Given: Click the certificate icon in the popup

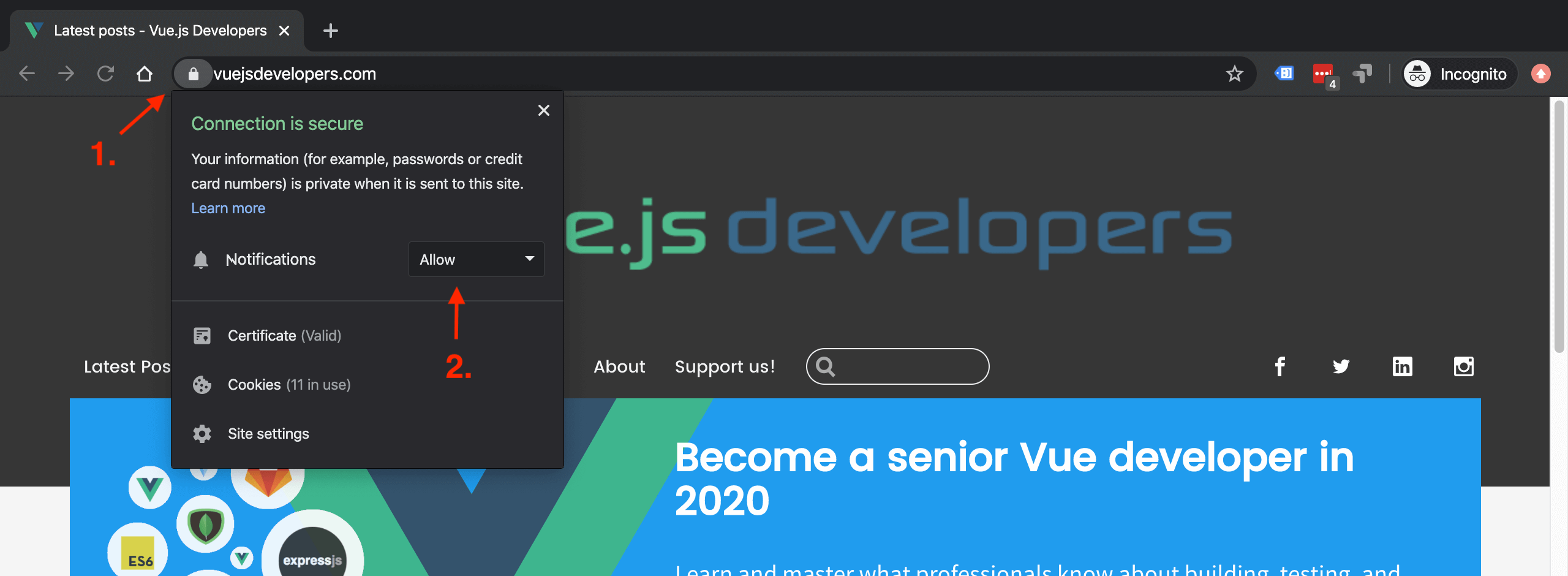Looking at the screenshot, I should coord(202,336).
